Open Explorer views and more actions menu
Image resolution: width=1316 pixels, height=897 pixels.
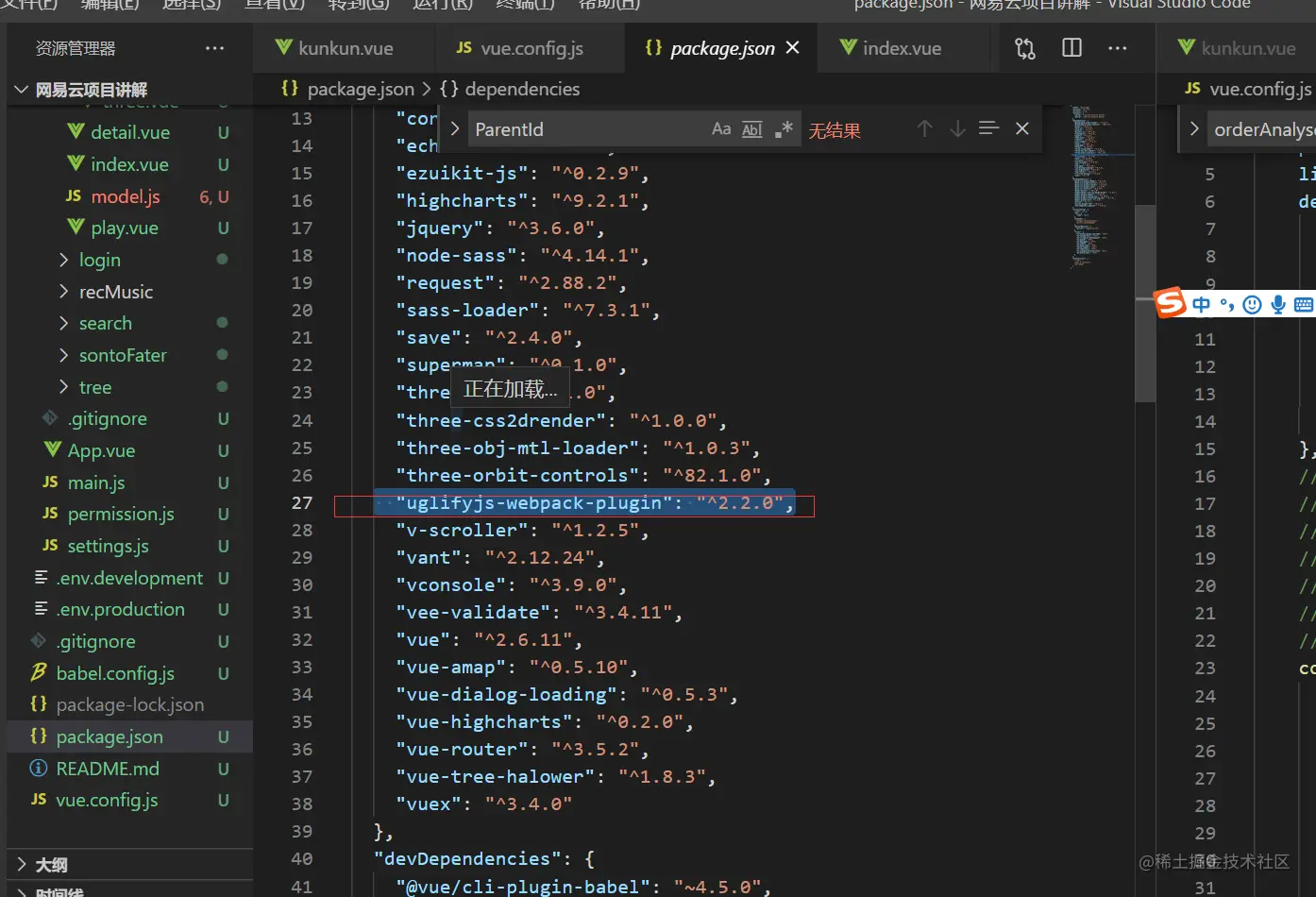point(215,48)
